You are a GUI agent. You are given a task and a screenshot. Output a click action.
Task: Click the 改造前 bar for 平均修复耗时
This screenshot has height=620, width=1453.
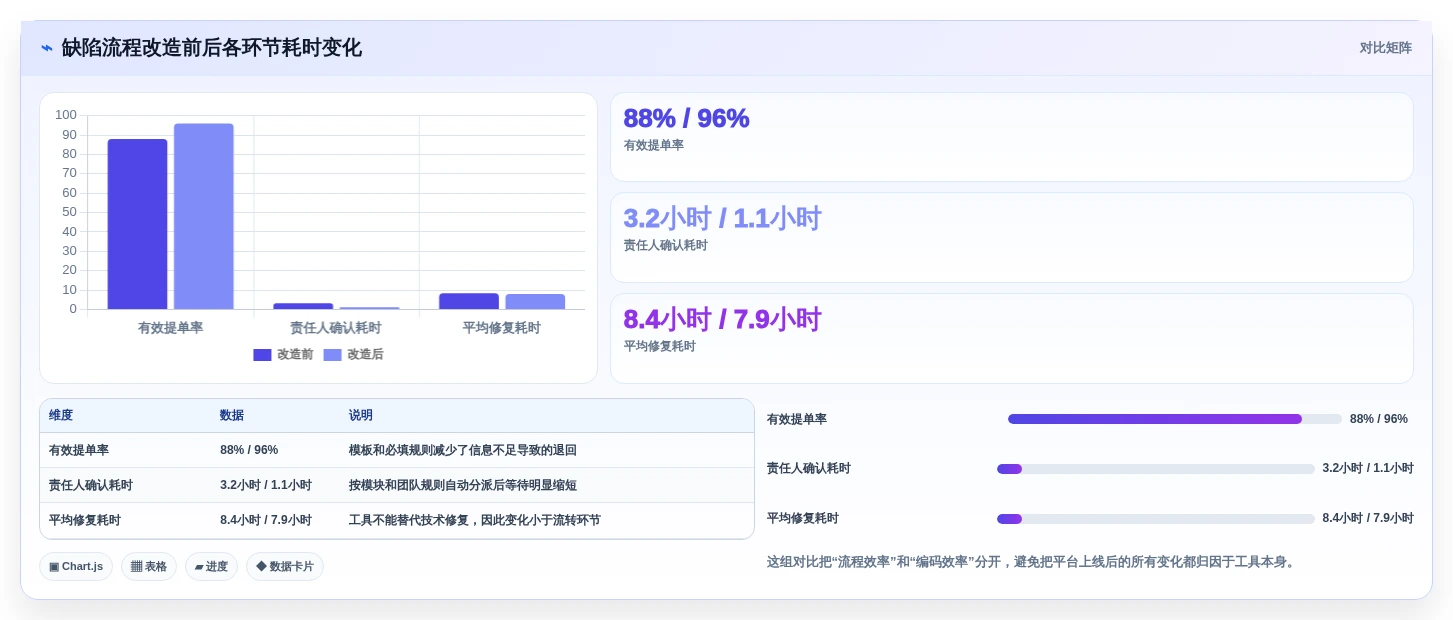click(x=469, y=301)
